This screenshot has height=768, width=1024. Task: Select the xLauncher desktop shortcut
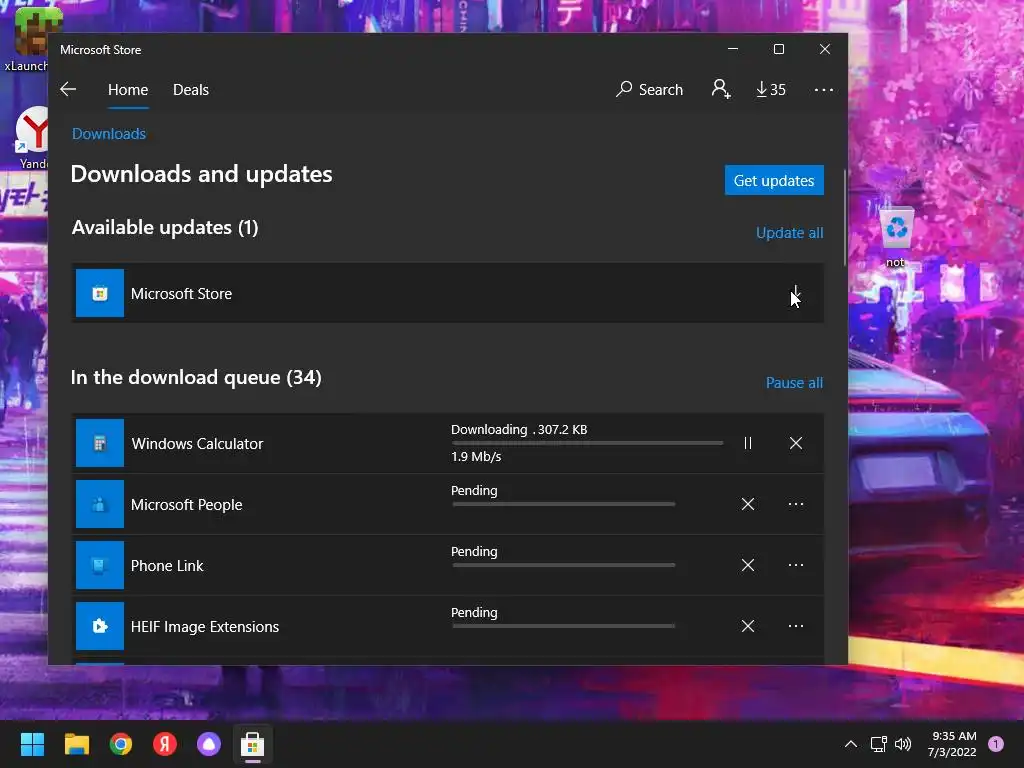point(27,39)
